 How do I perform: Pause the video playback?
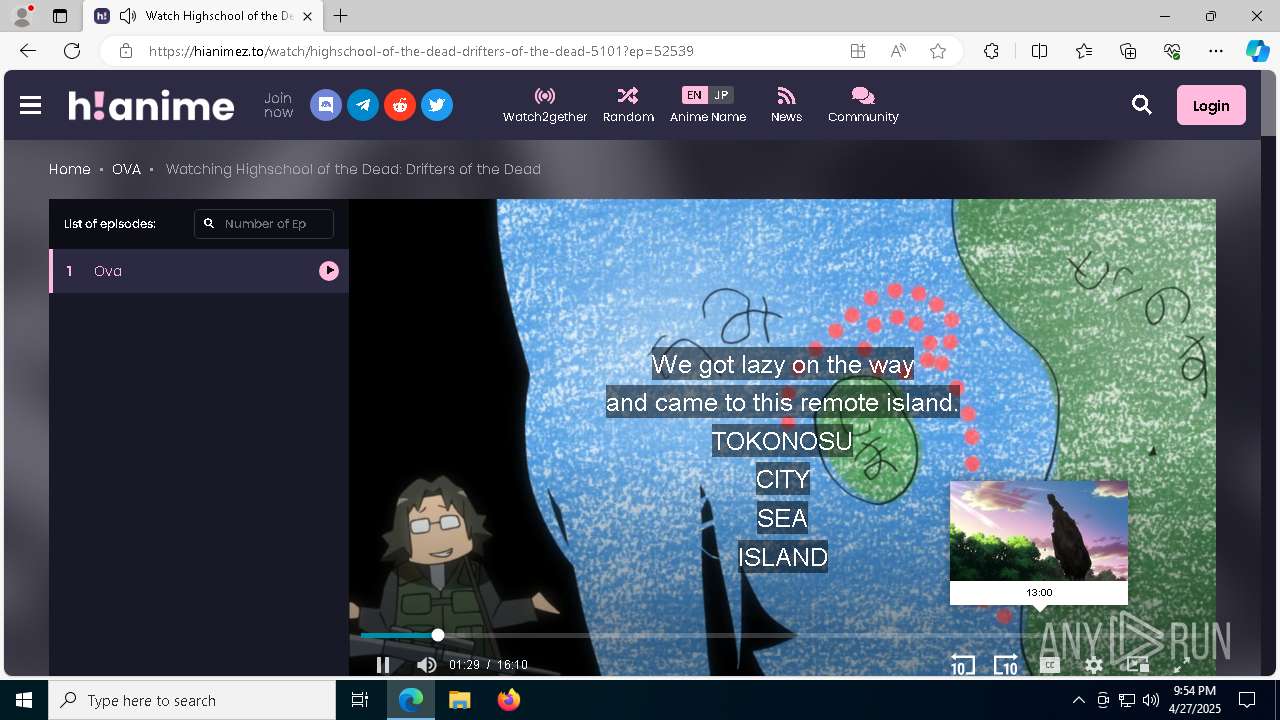pyautogui.click(x=383, y=665)
